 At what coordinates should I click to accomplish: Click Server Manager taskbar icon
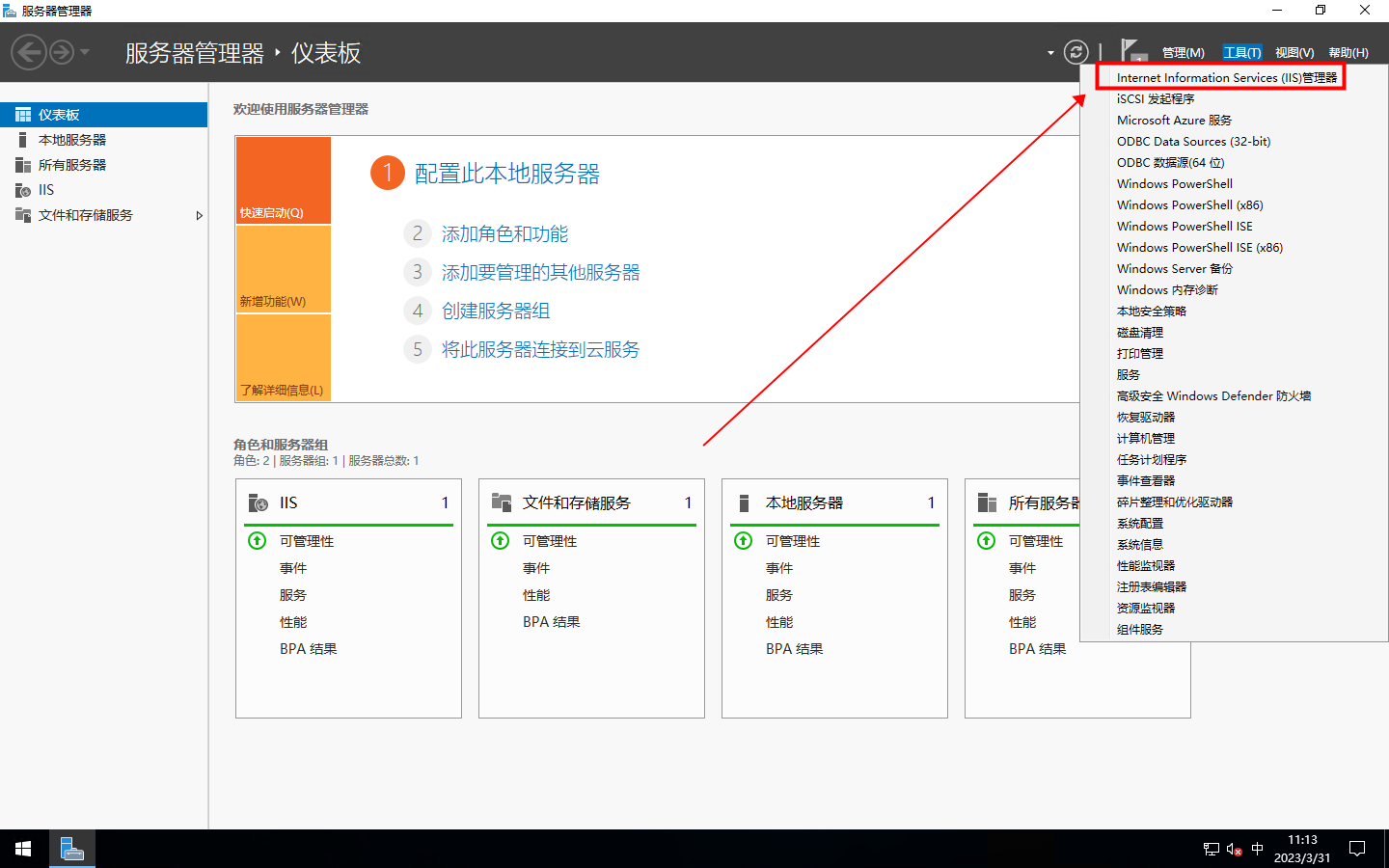tap(71, 849)
